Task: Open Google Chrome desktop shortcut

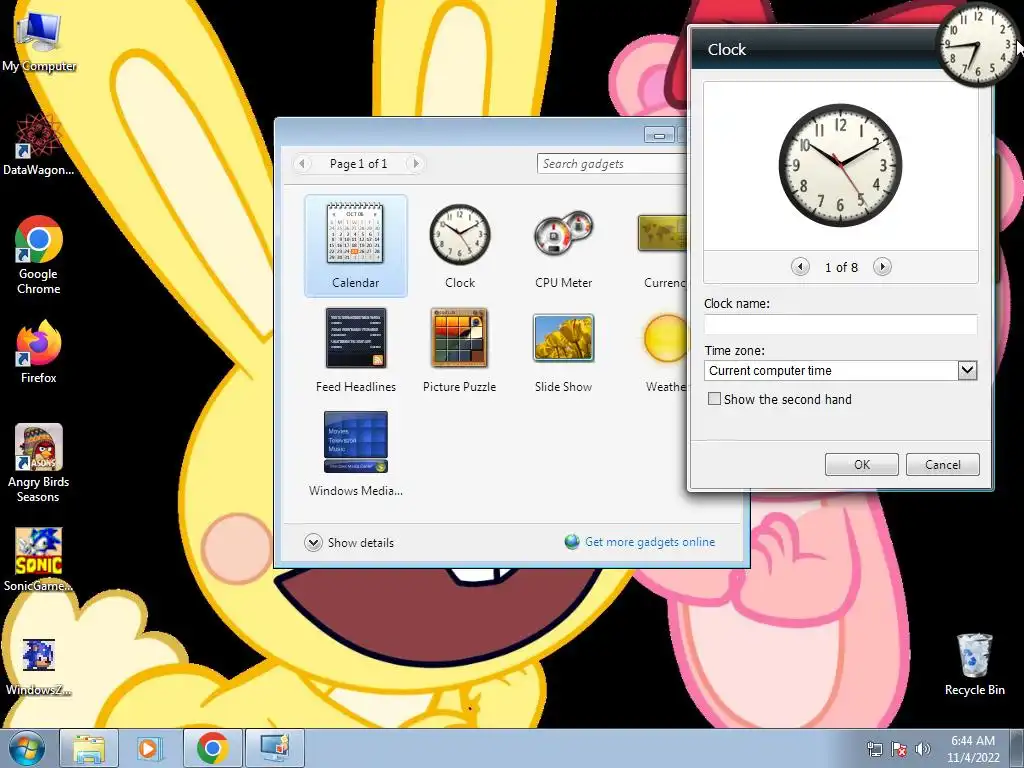Action: pyautogui.click(x=38, y=255)
